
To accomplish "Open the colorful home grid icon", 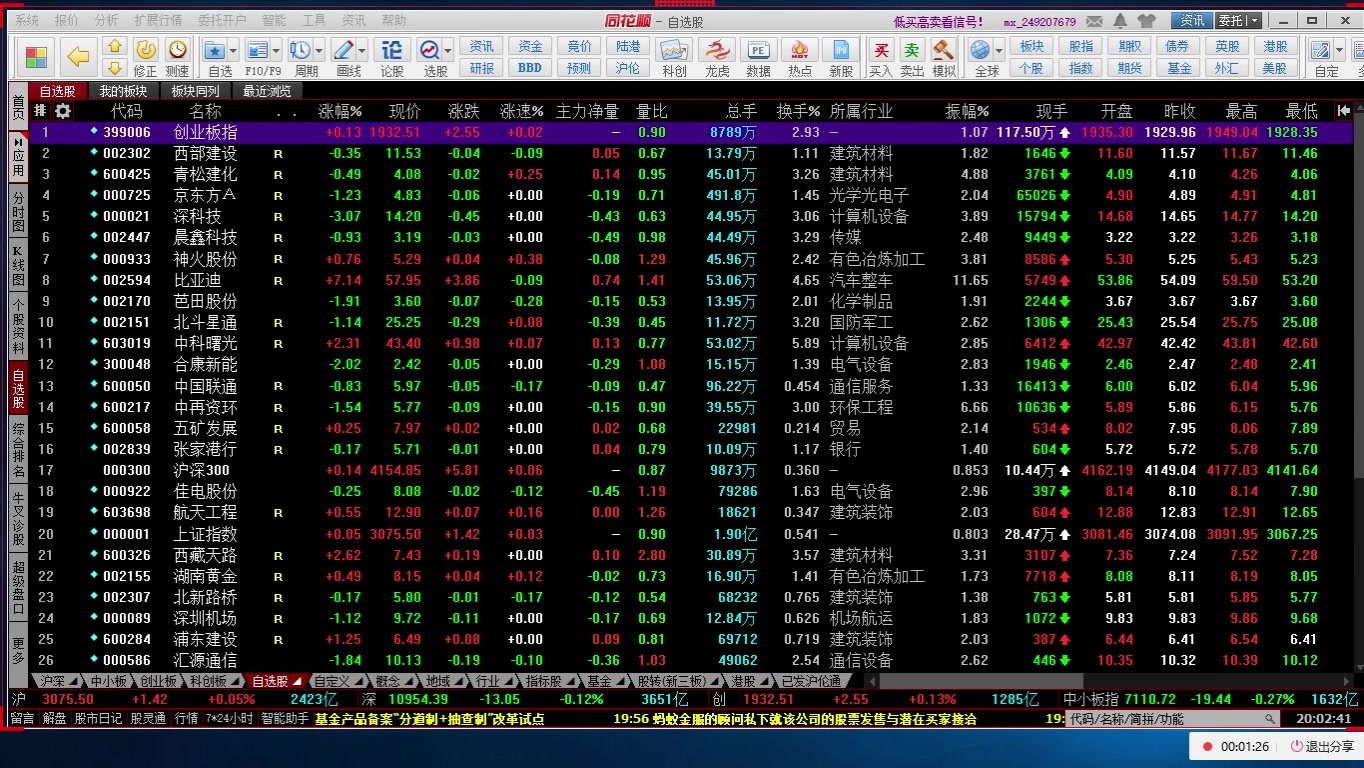I will point(37,57).
